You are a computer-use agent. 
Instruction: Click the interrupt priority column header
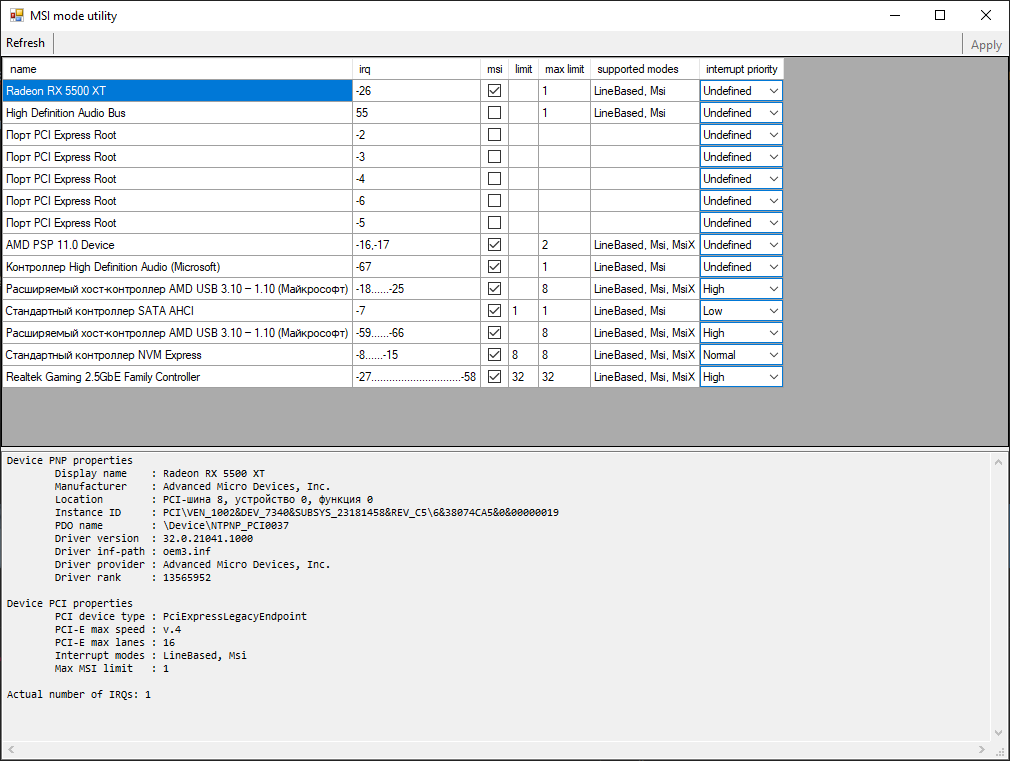(740, 69)
